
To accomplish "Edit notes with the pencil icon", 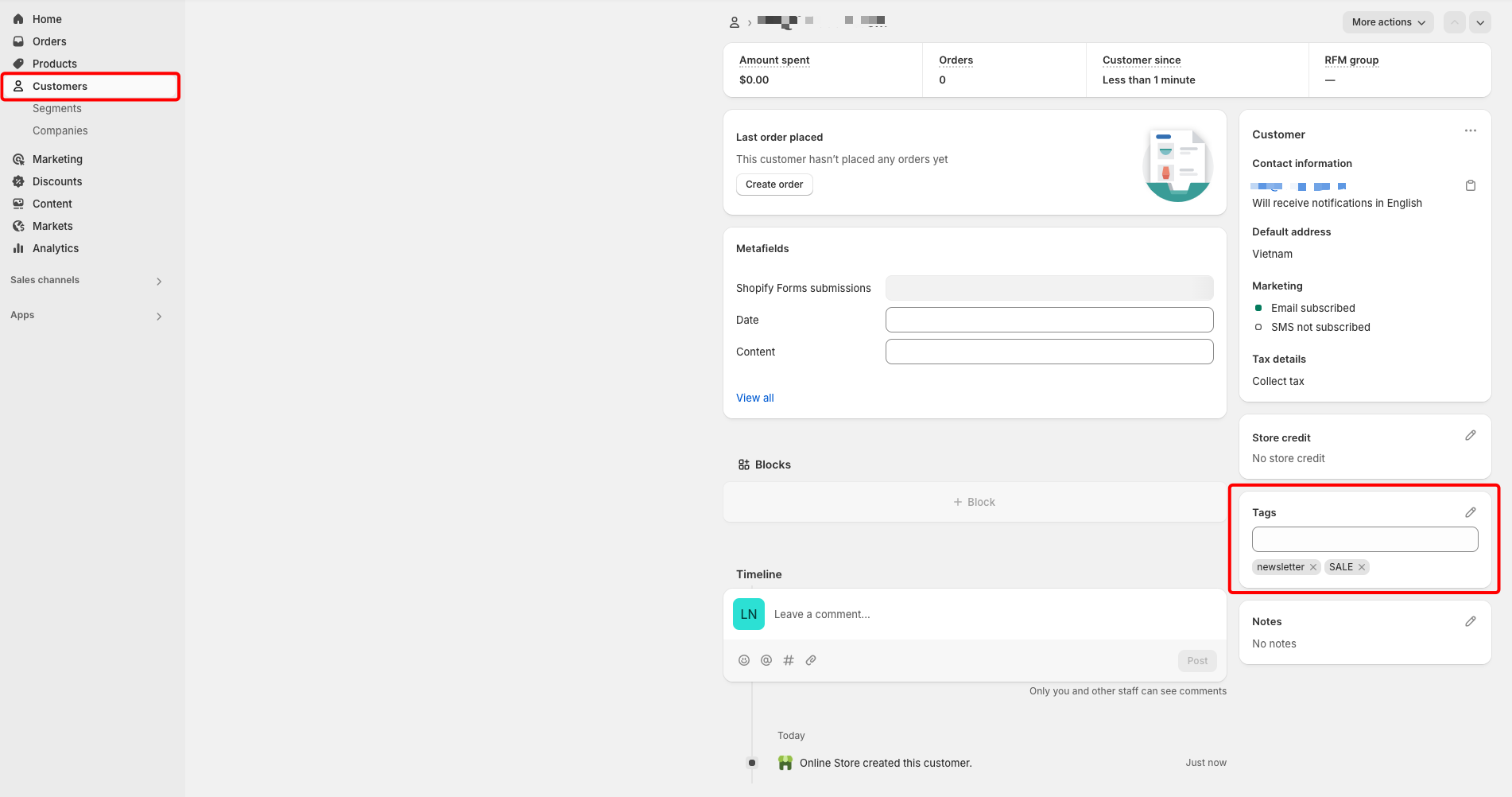I will 1471,621.
